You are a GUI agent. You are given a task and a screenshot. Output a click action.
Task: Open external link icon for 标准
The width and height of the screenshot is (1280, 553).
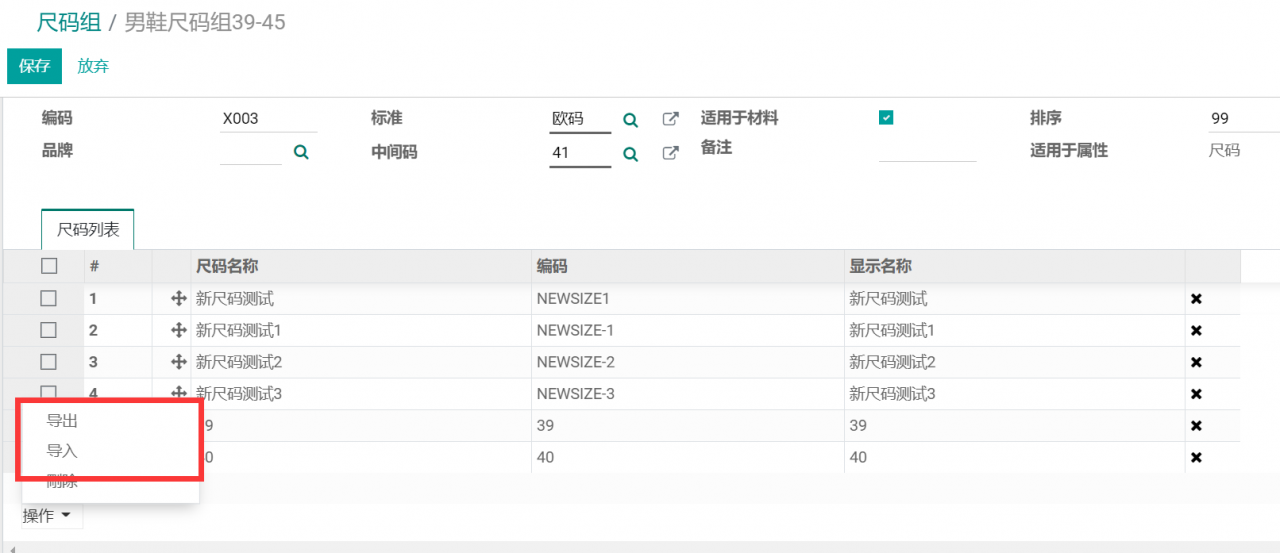(671, 119)
